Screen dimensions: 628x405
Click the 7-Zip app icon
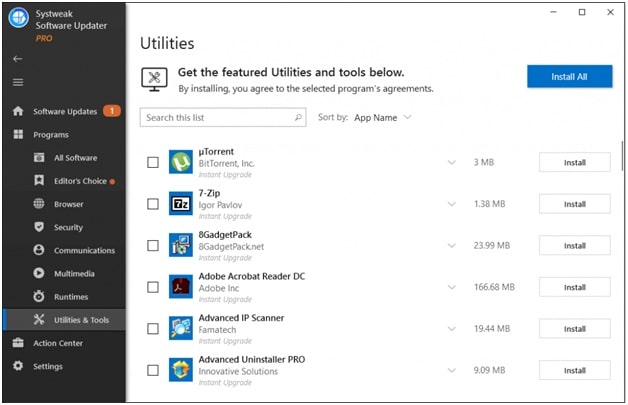point(181,204)
